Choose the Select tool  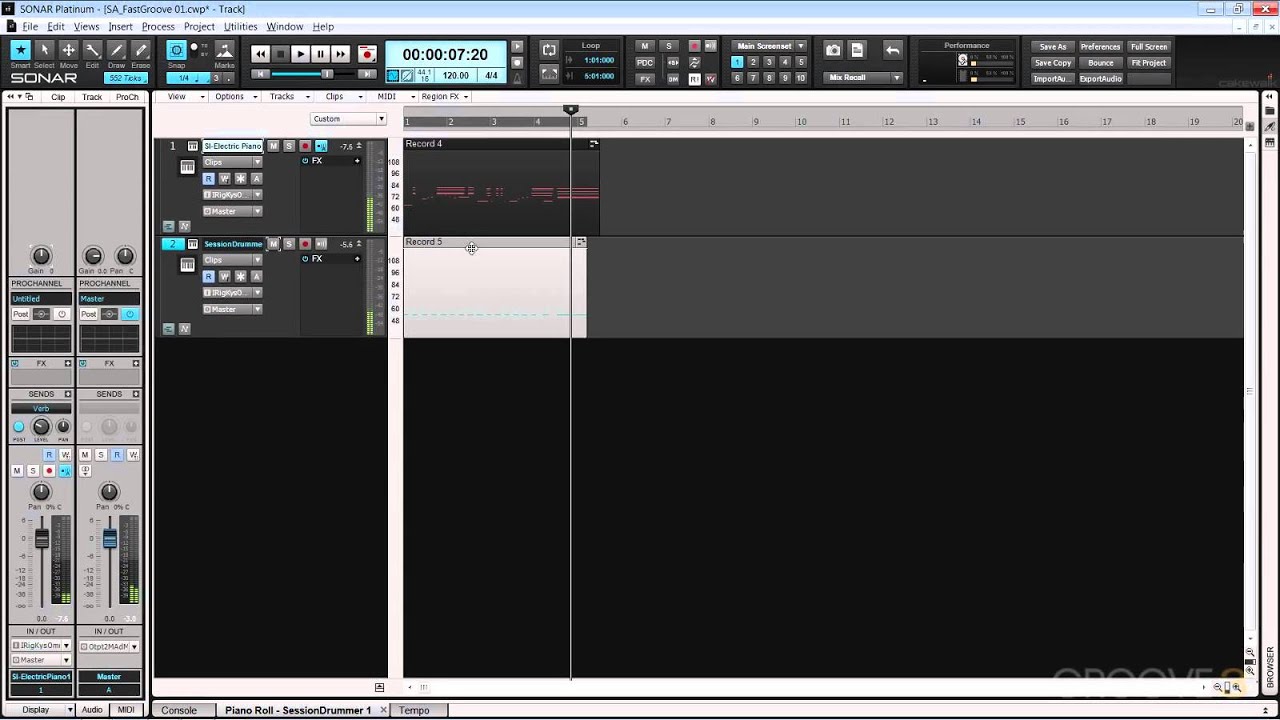[x=44, y=50]
